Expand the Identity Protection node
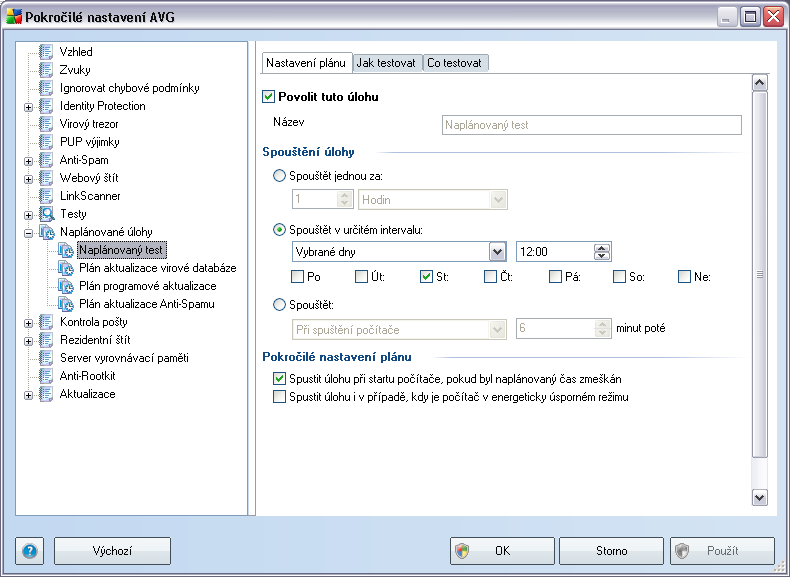 [x=29, y=107]
